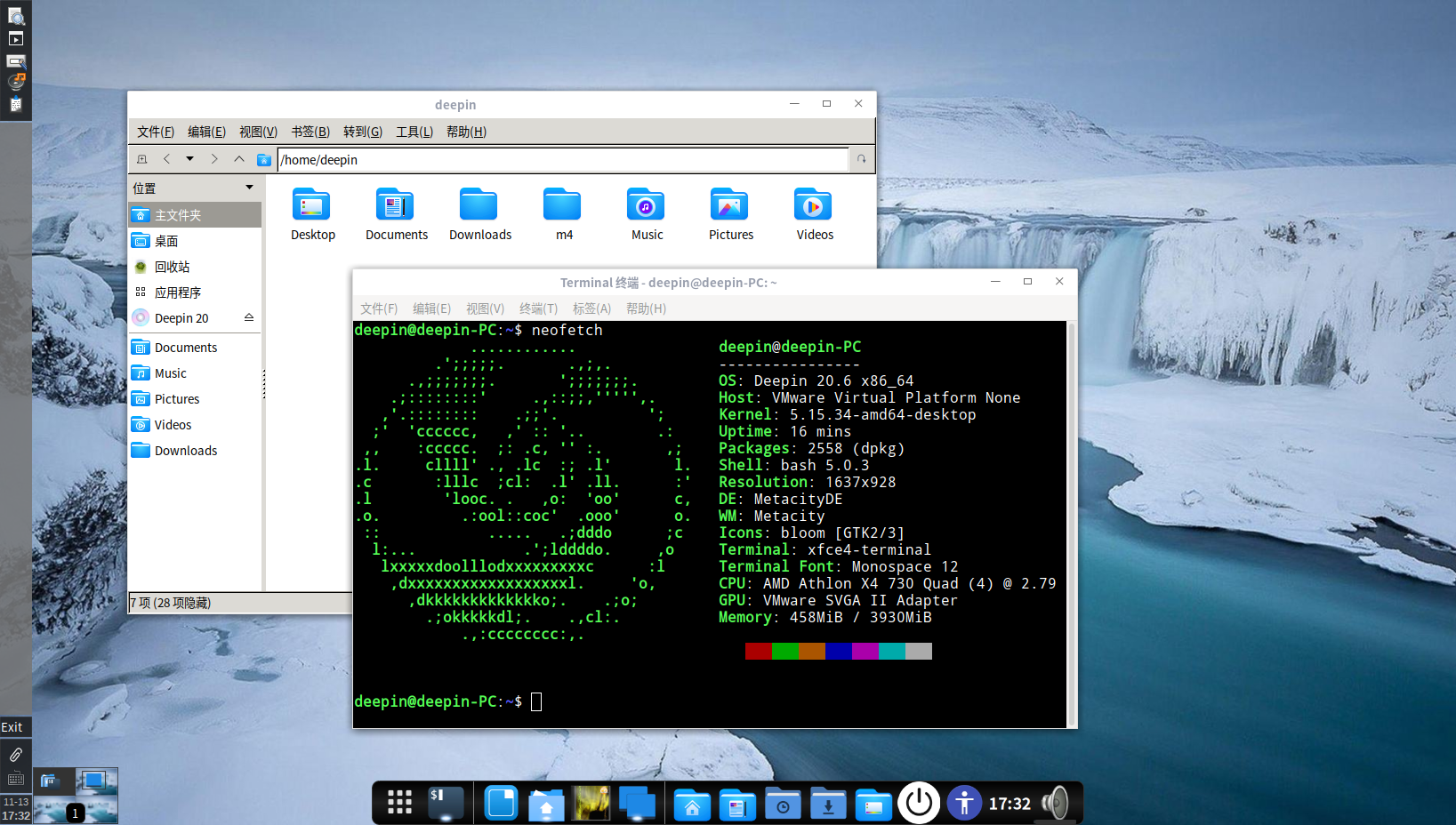1456x825 pixels.
Task: Select Videos in the sidebar bookmarks
Action: (x=173, y=425)
